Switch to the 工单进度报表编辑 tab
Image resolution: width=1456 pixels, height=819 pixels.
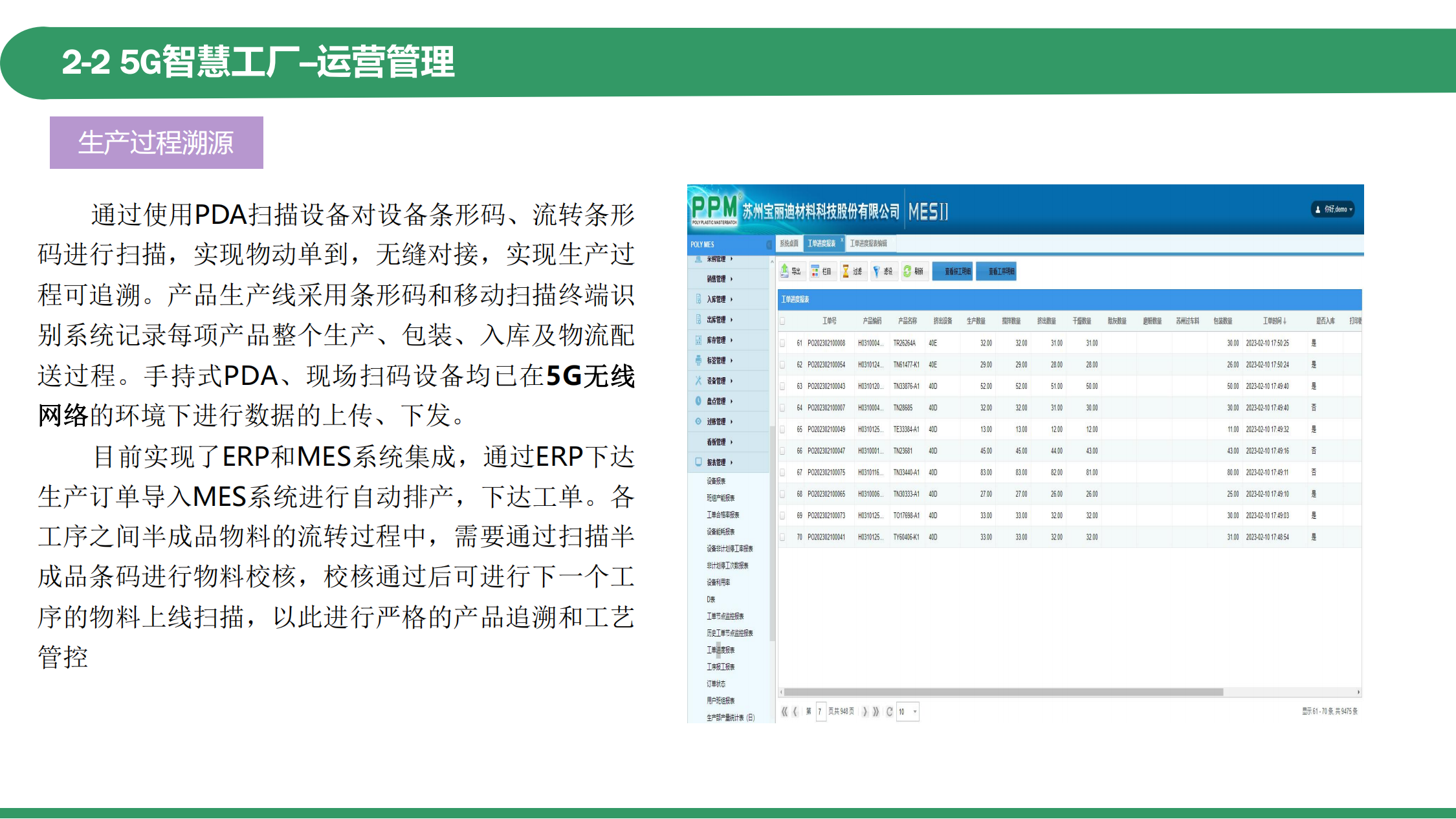click(x=868, y=243)
